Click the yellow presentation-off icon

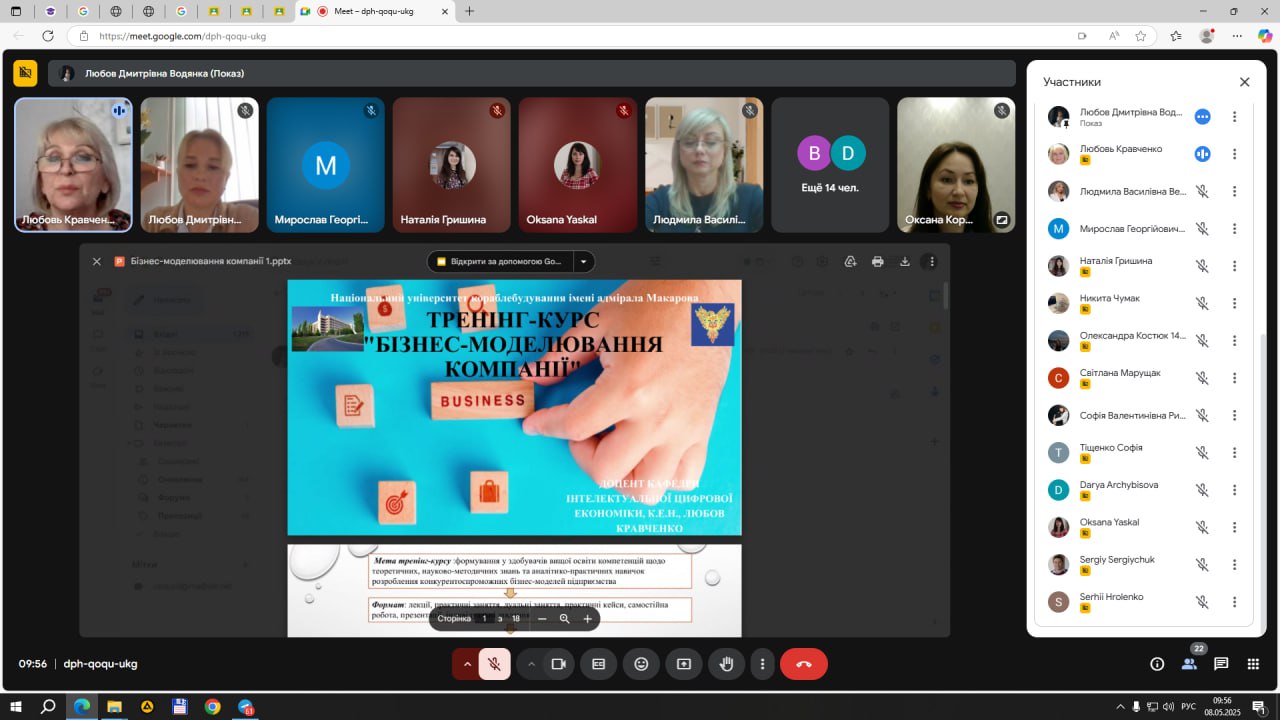pyautogui.click(x=25, y=73)
